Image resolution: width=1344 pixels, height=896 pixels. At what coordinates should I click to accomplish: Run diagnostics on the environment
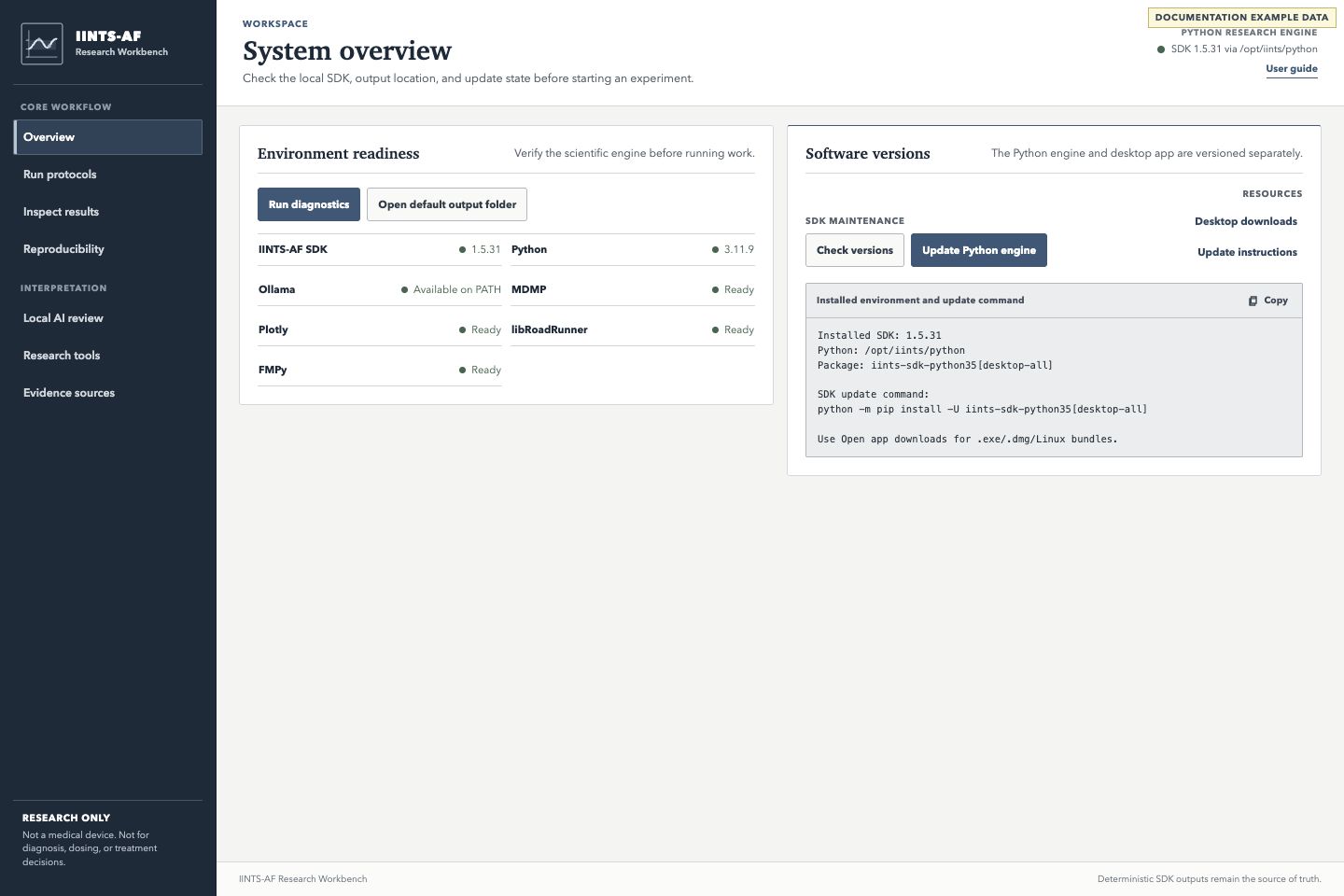pyautogui.click(x=309, y=204)
